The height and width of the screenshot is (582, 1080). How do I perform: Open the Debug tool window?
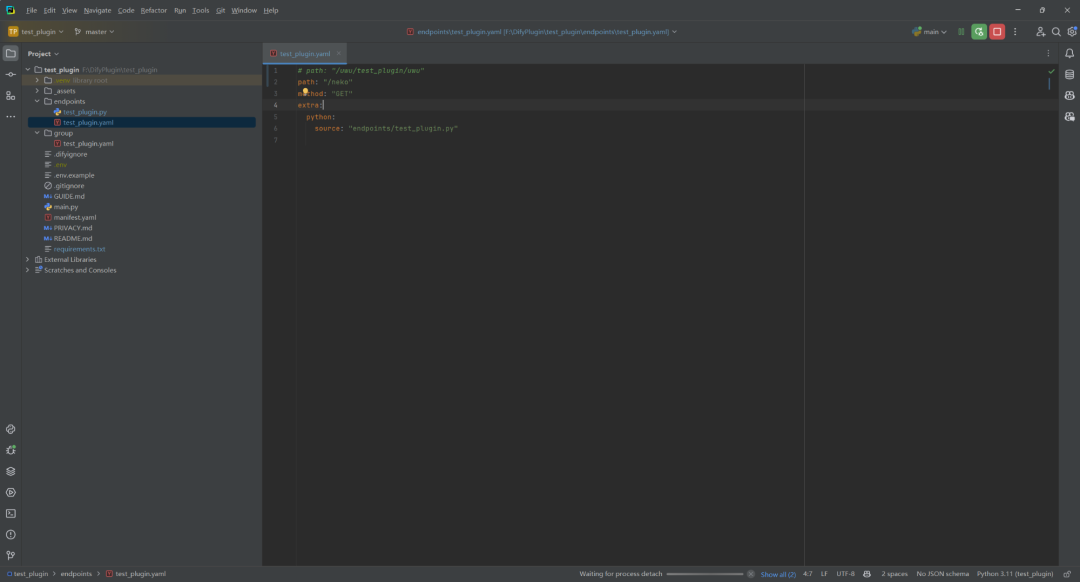[x=10, y=450]
